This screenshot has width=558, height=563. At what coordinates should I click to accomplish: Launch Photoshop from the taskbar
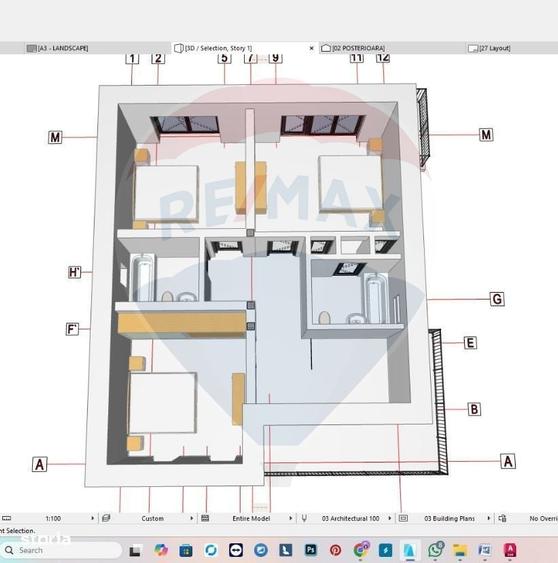[x=311, y=550]
